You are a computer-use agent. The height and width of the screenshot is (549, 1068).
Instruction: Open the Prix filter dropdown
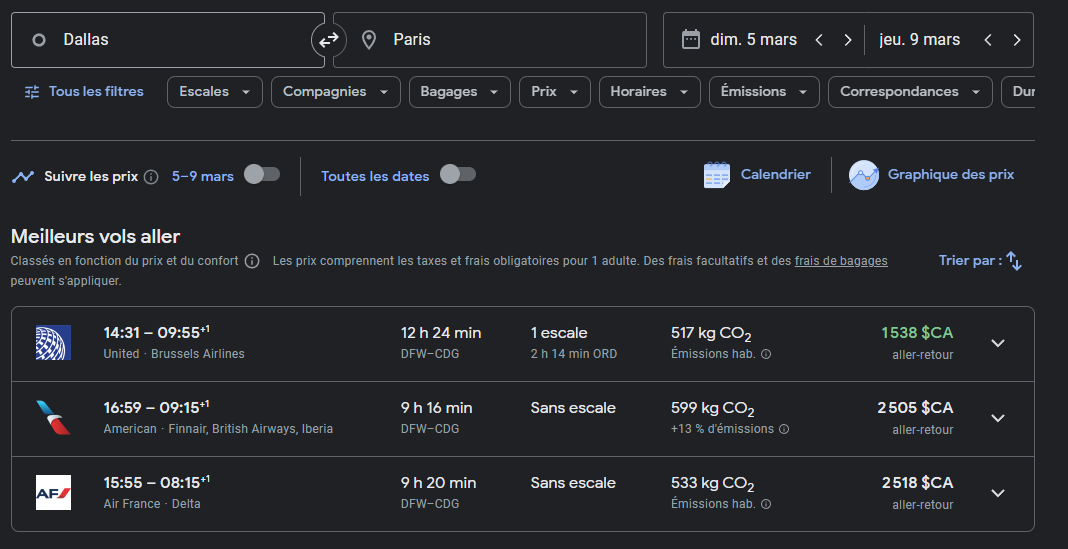point(554,92)
